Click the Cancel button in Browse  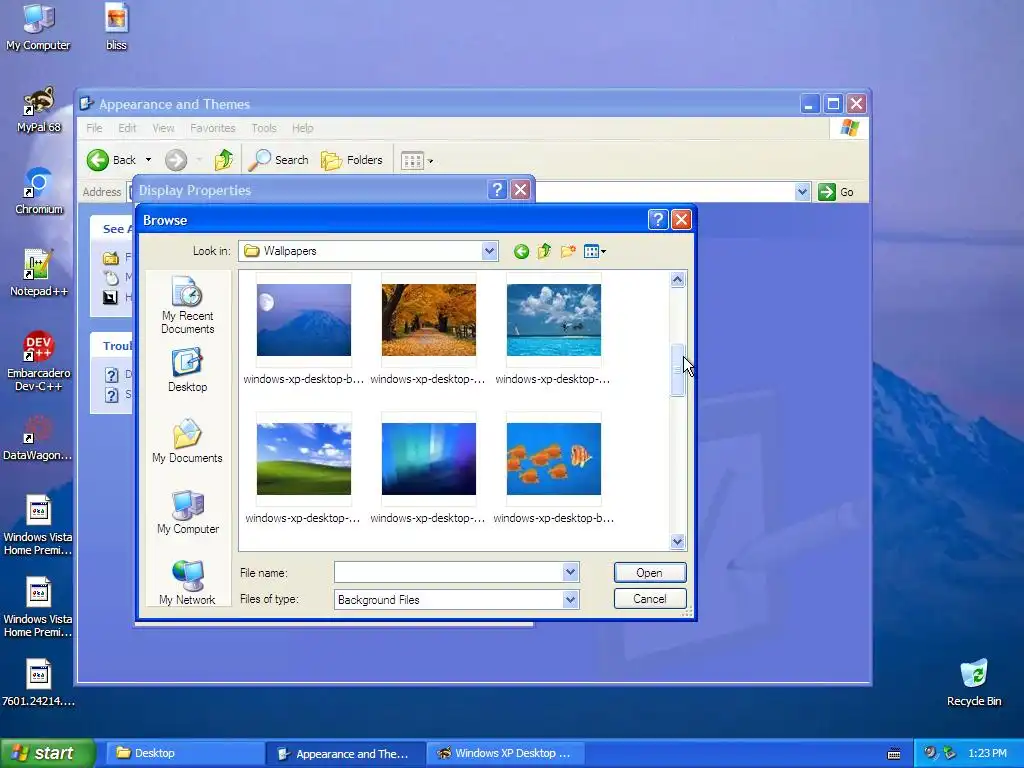pyautogui.click(x=650, y=599)
